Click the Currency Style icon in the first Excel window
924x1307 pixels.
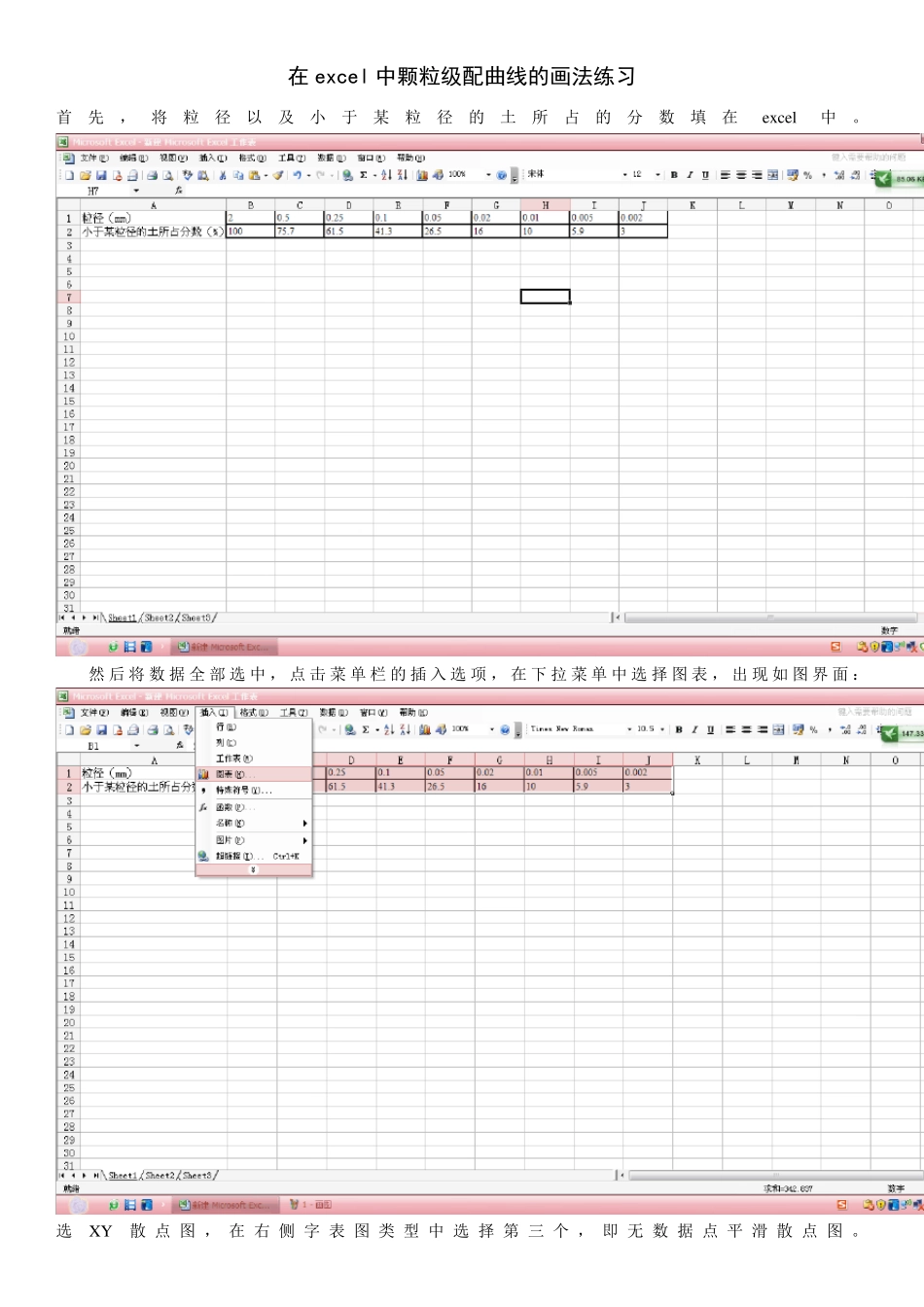(x=793, y=175)
